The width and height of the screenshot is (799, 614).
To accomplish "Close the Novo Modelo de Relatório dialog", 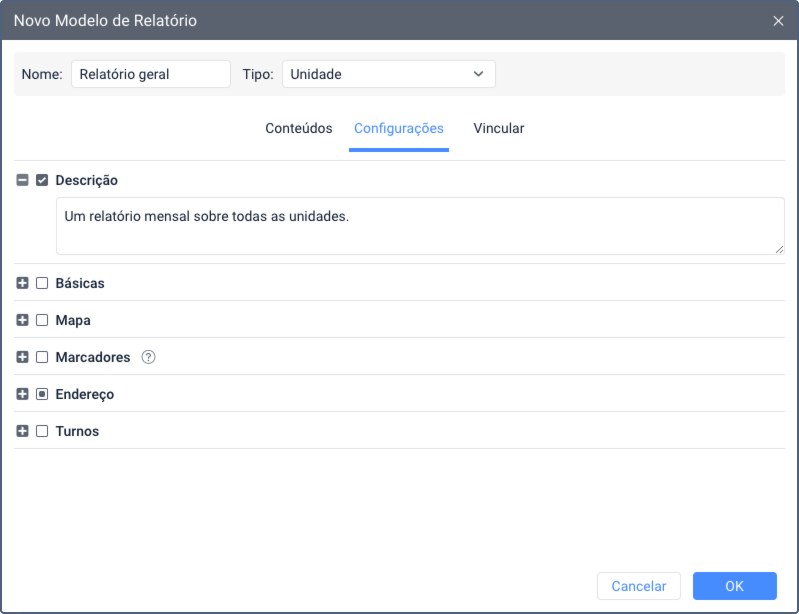I will [778, 21].
